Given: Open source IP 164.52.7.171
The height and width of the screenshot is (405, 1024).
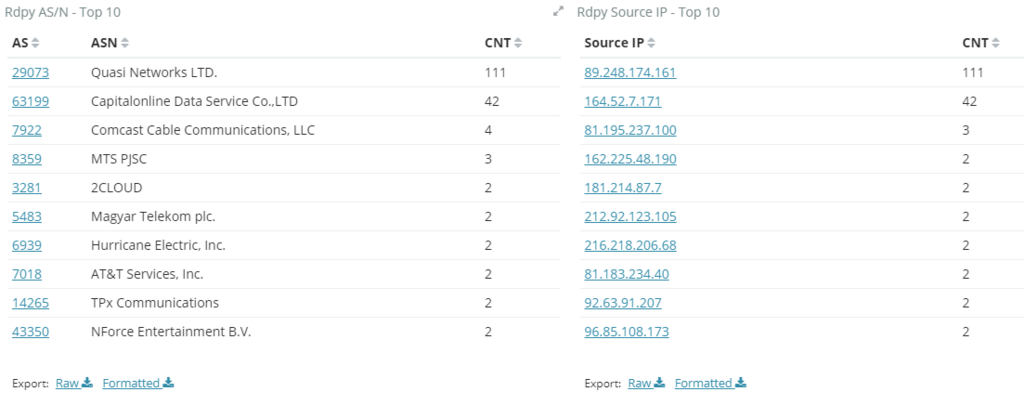Looking at the screenshot, I should (622, 101).
